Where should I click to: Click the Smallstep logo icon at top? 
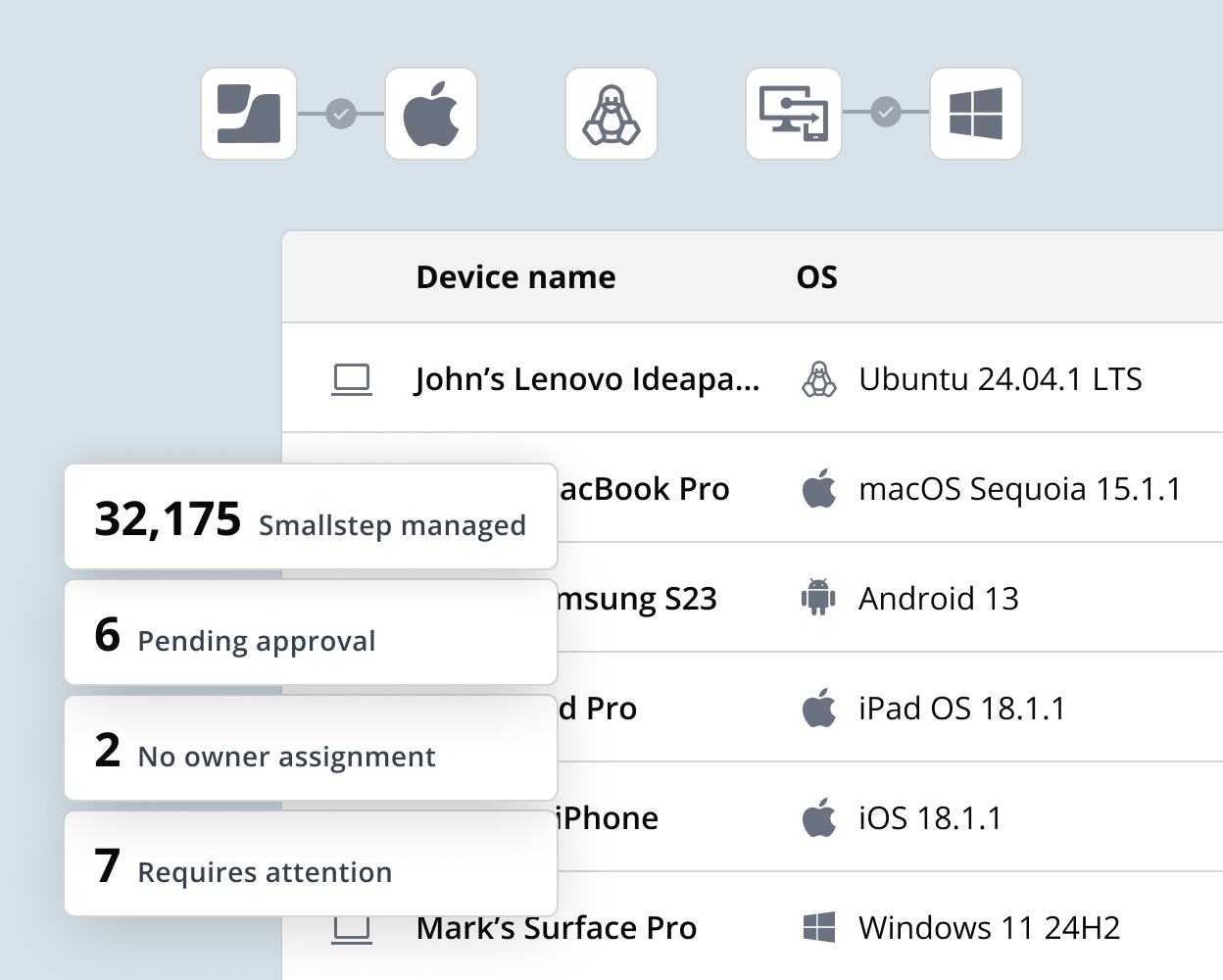248,113
